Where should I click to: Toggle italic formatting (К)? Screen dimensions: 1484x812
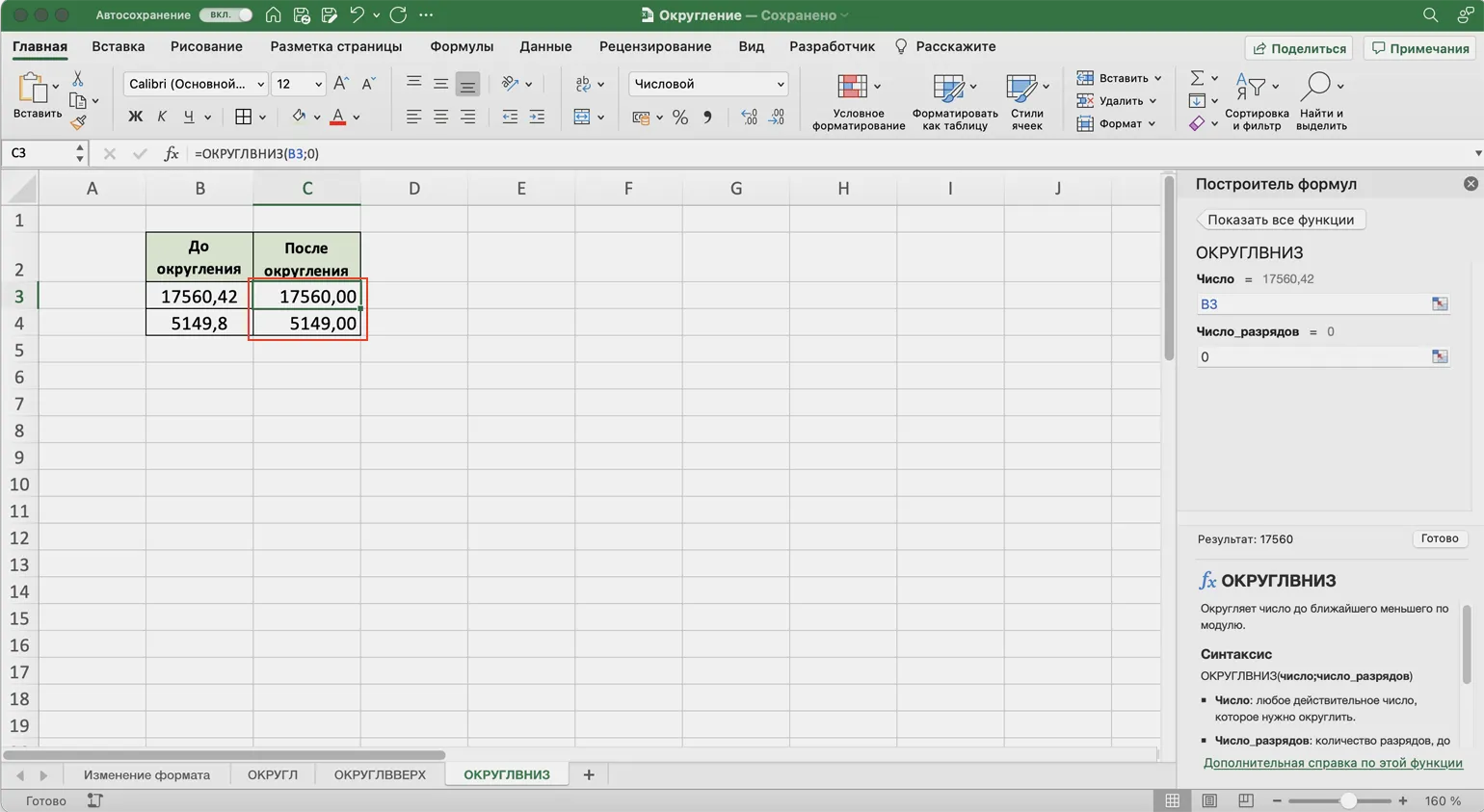(162, 117)
